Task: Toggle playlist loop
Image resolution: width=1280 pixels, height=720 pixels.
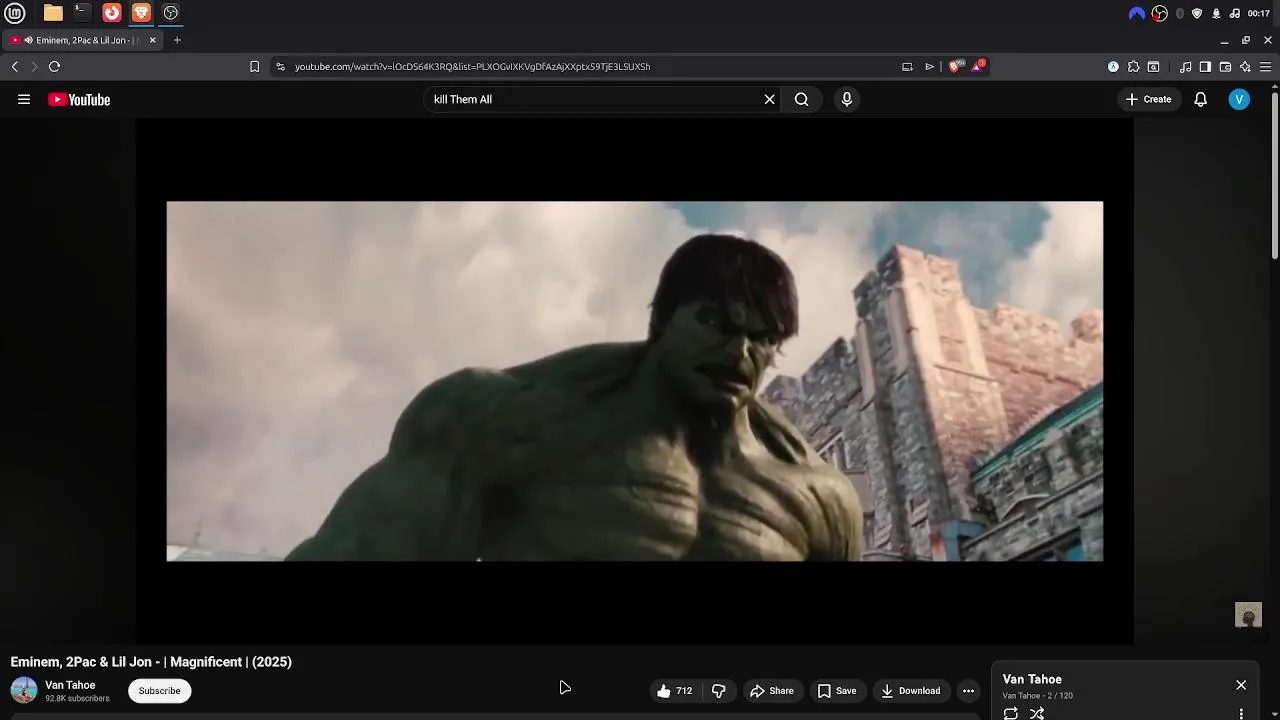Action: pos(1011,713)
